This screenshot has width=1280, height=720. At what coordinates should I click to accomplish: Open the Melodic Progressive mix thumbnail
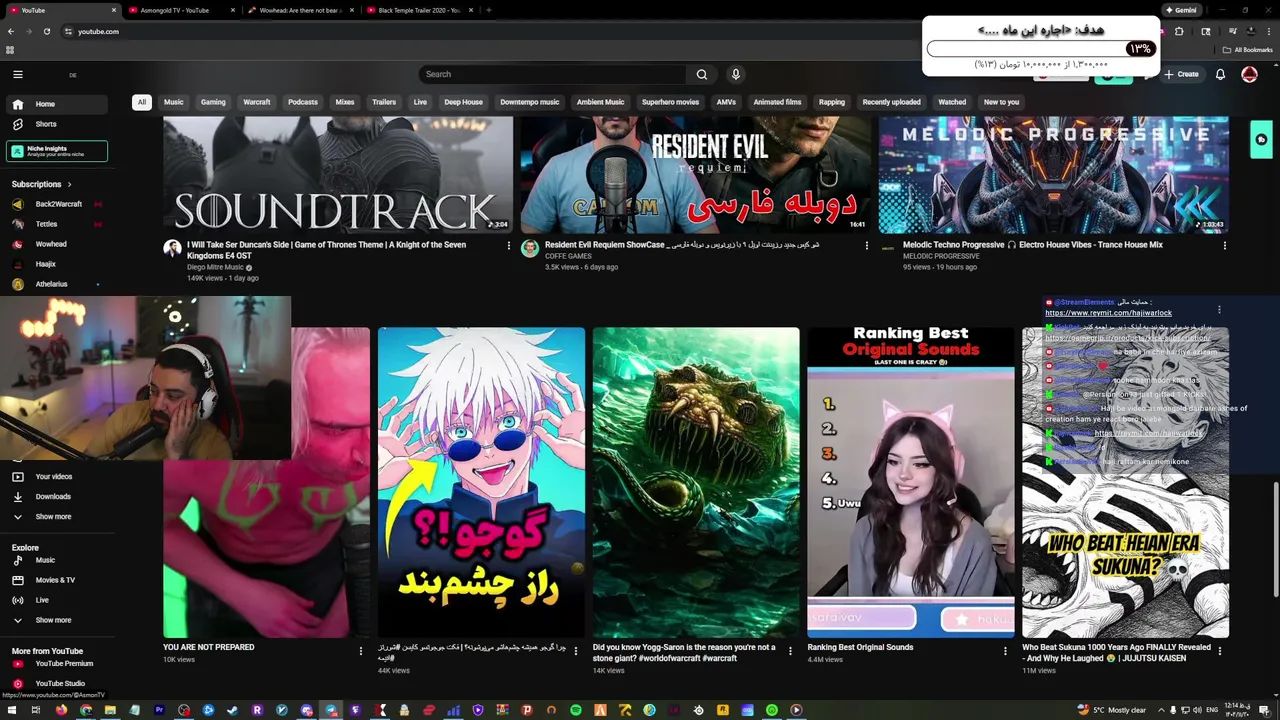[1053, 175]
